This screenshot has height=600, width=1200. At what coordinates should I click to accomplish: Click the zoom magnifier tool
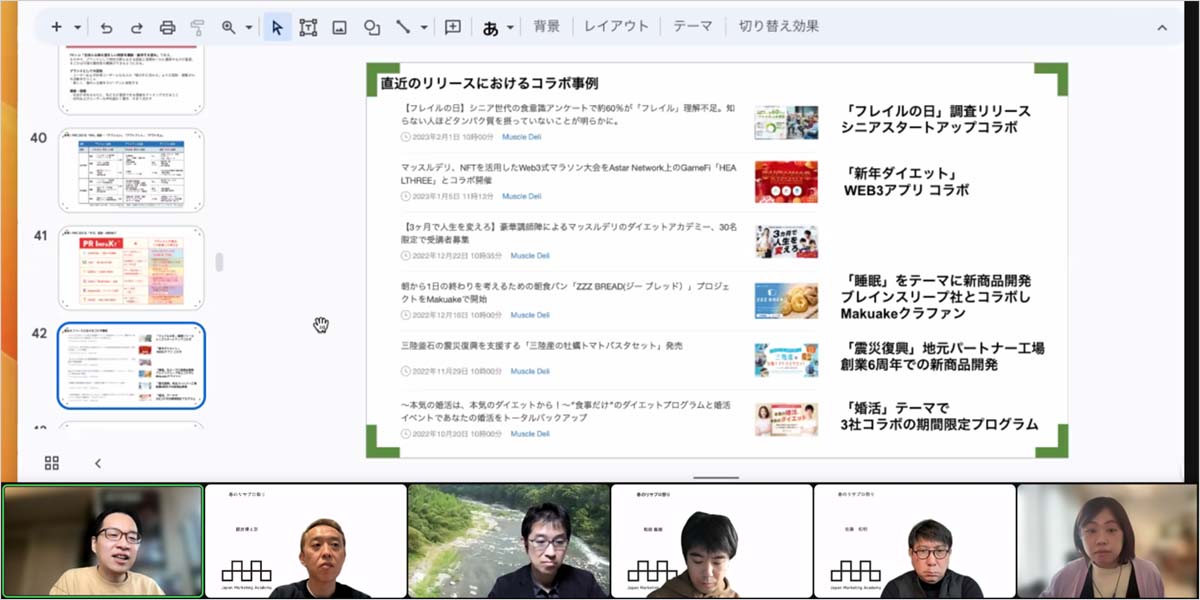[229, 27]
